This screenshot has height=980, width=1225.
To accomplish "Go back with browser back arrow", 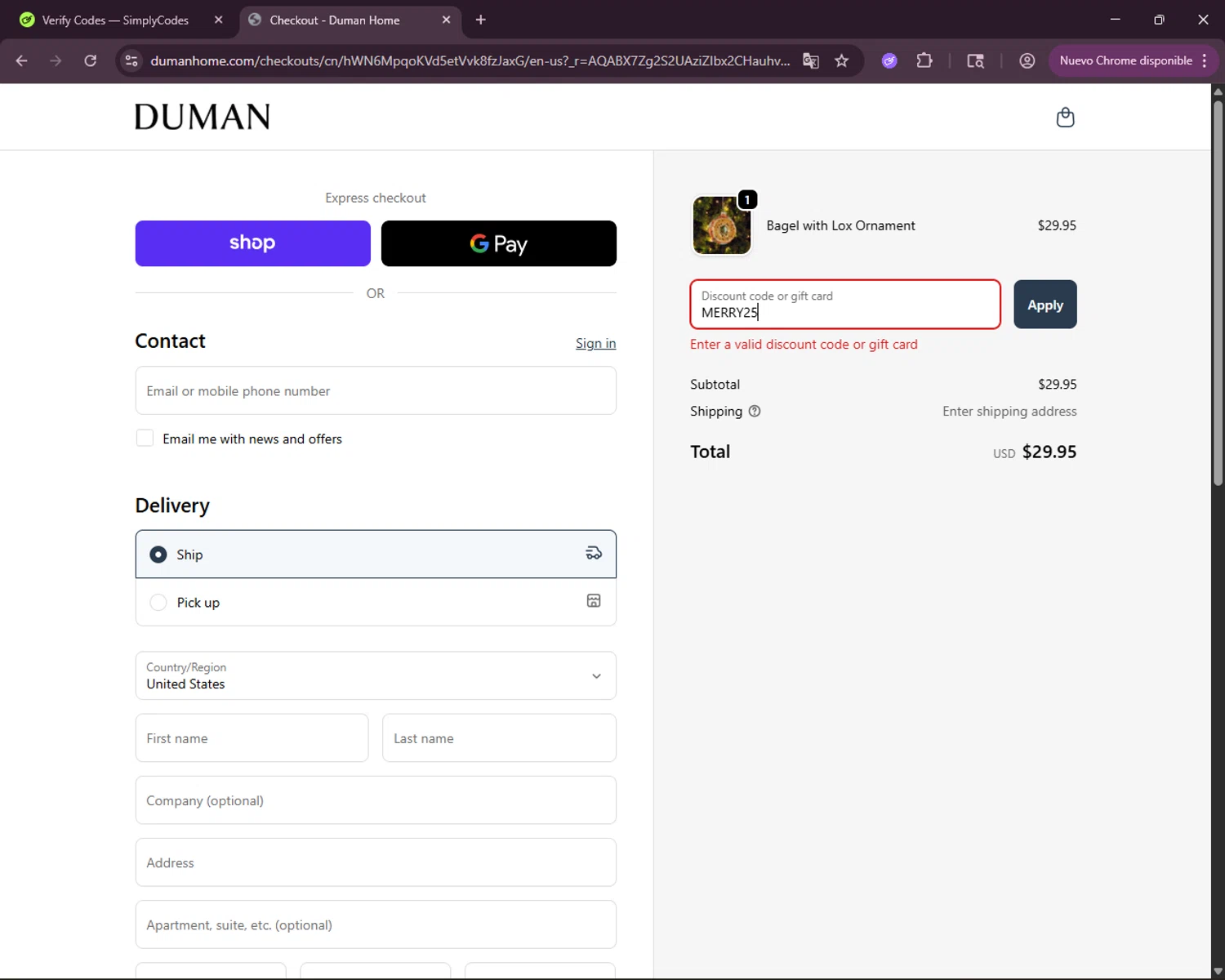I will click(x=21, y=60).
